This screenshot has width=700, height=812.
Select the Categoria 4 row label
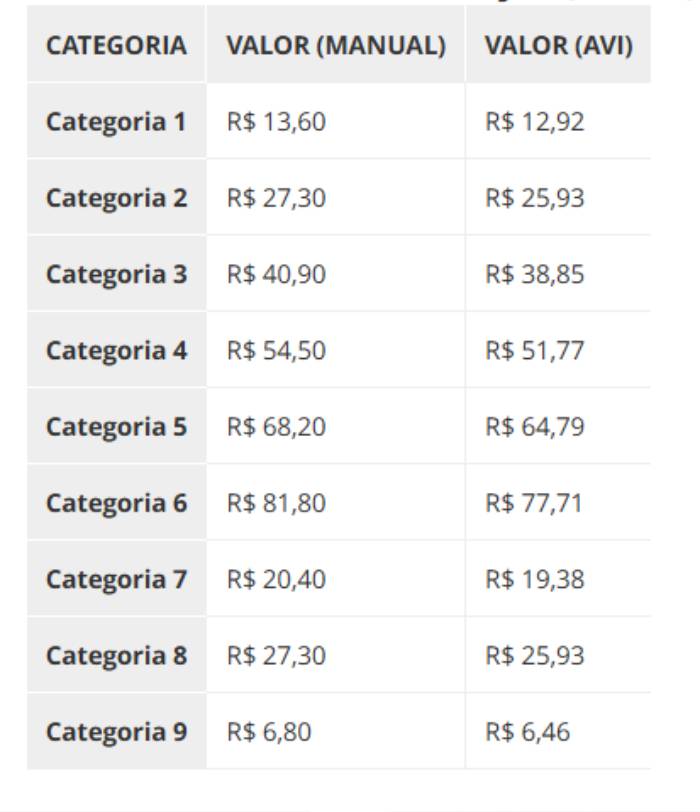tap(116, 351)
